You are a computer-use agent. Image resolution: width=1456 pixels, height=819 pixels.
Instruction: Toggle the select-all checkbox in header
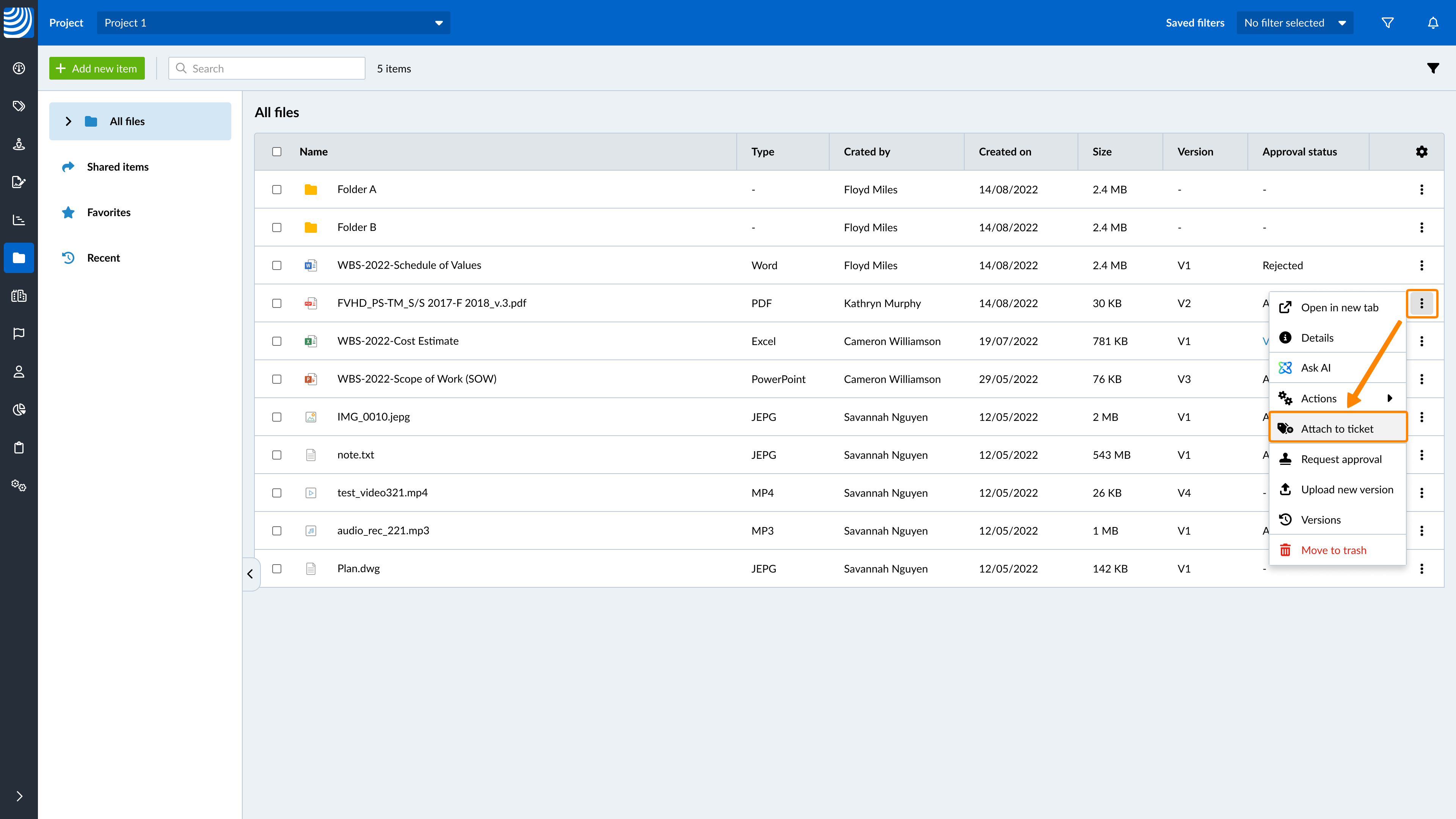click(276, 152)
